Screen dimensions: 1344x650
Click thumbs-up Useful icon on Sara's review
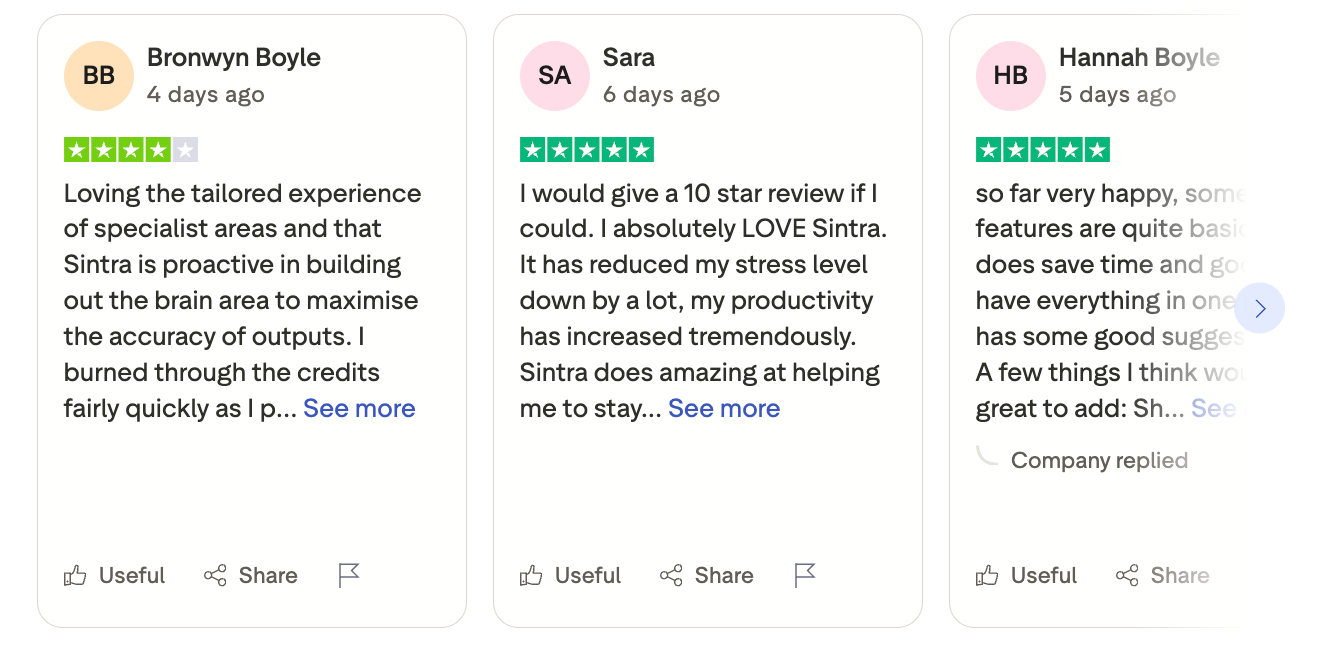coord(531,576)
